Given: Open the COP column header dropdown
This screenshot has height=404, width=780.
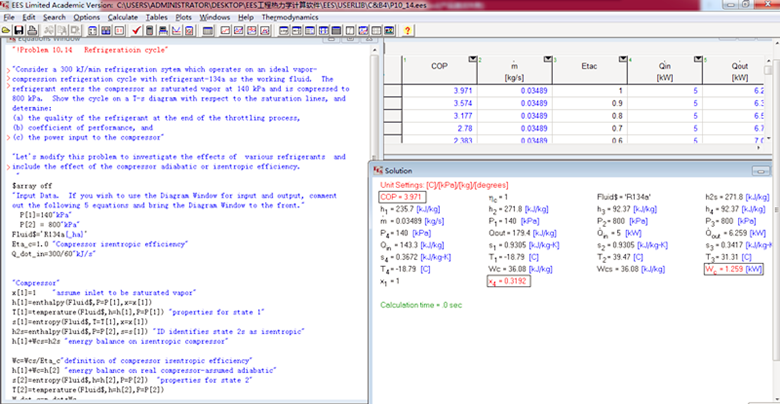Looking at the screenshot, I should [x=472, y=60].
